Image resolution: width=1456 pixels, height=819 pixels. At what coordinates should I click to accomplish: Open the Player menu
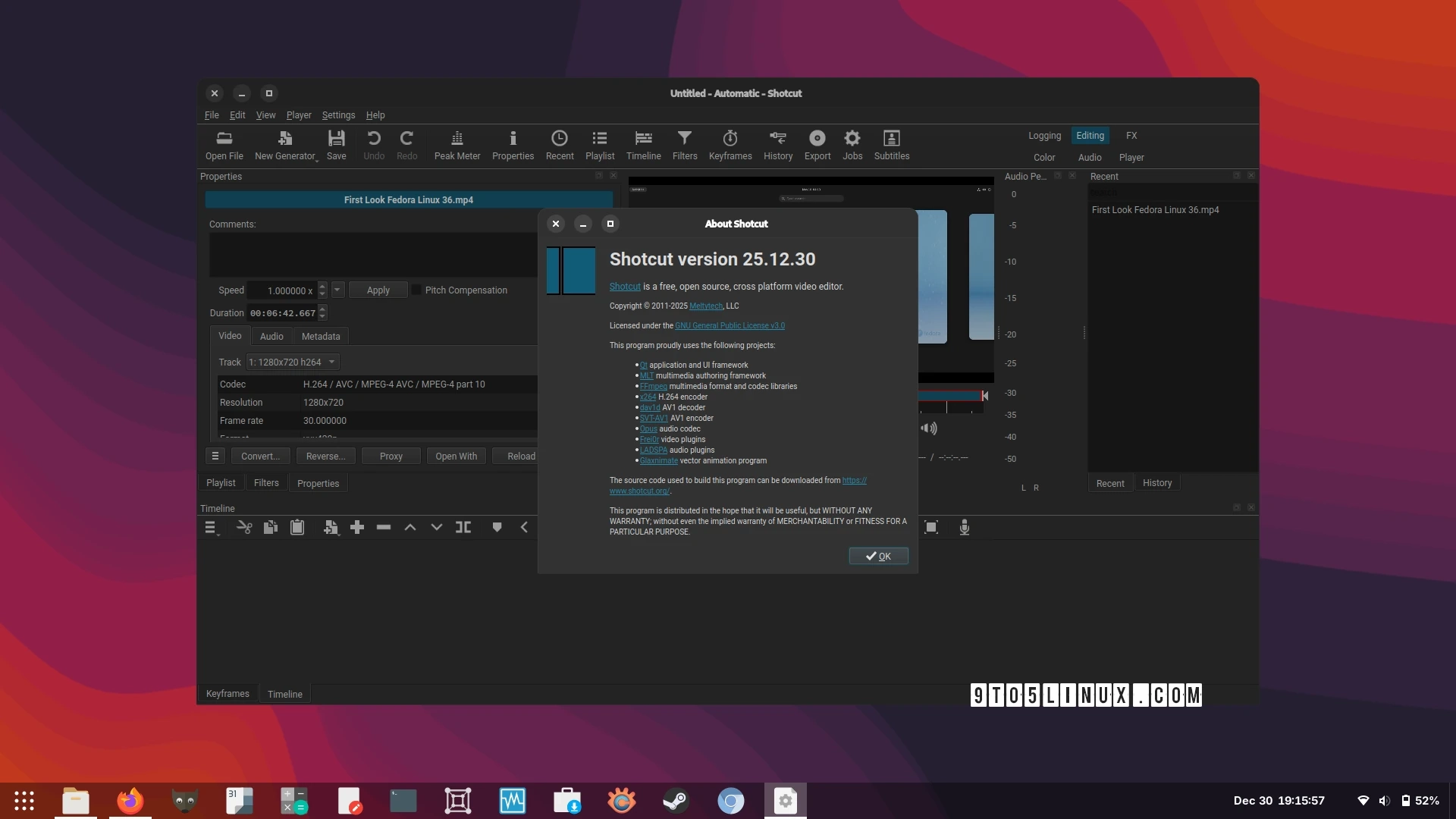[298, 115]
